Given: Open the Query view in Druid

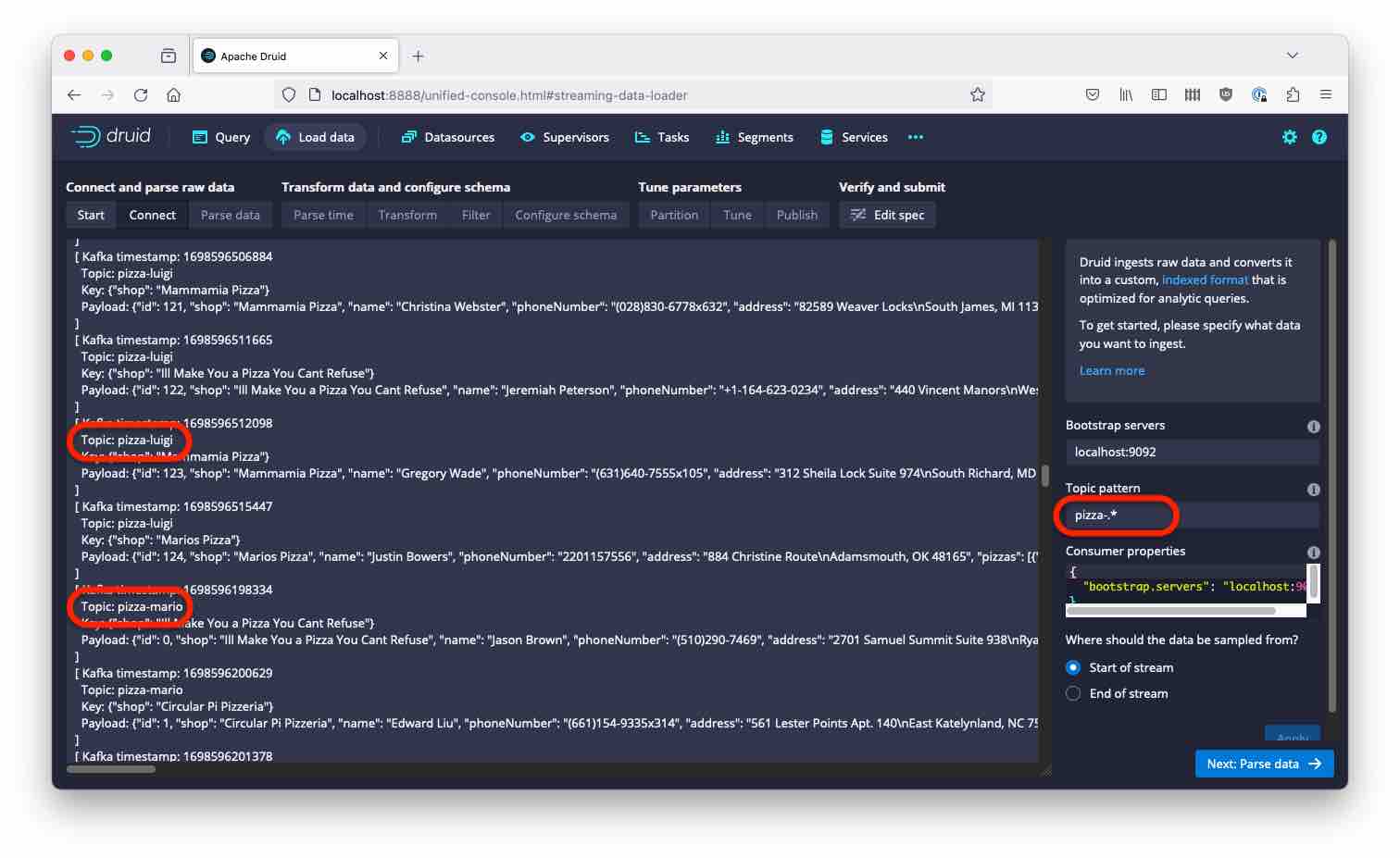Looking at the screenshot, I should [x=219, y=136].
